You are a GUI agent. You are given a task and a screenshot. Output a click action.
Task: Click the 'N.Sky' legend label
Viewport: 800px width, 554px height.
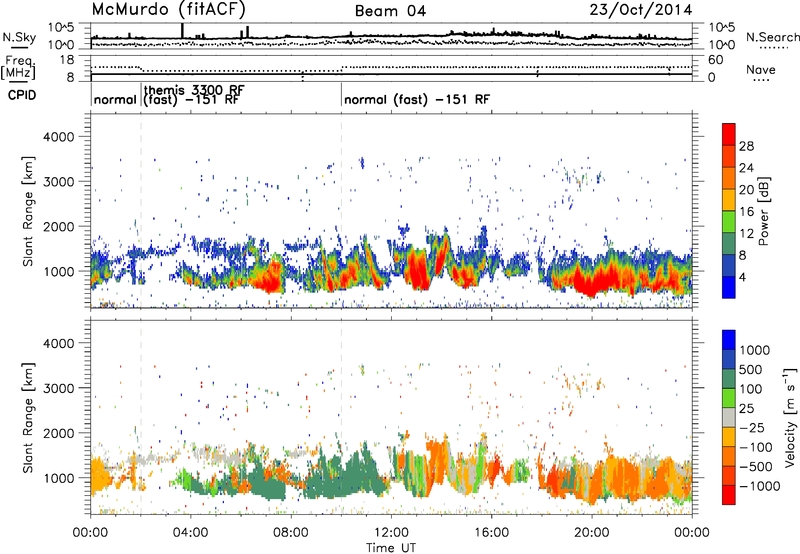coord(19,37)
